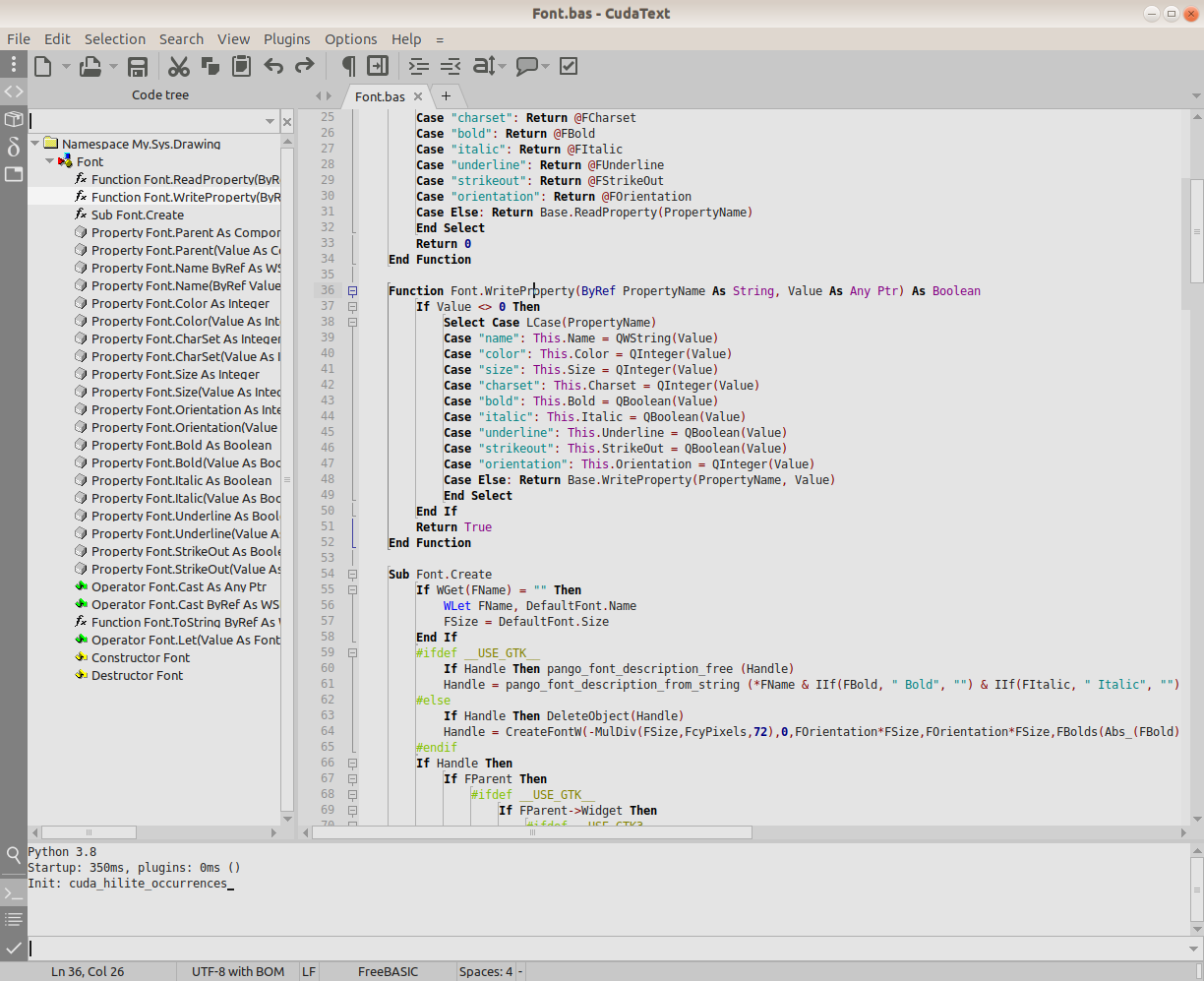Toggle the checkmark option in toolbar
The width and height of the screenshot is (1204, 981).
[x=569, y=67]
